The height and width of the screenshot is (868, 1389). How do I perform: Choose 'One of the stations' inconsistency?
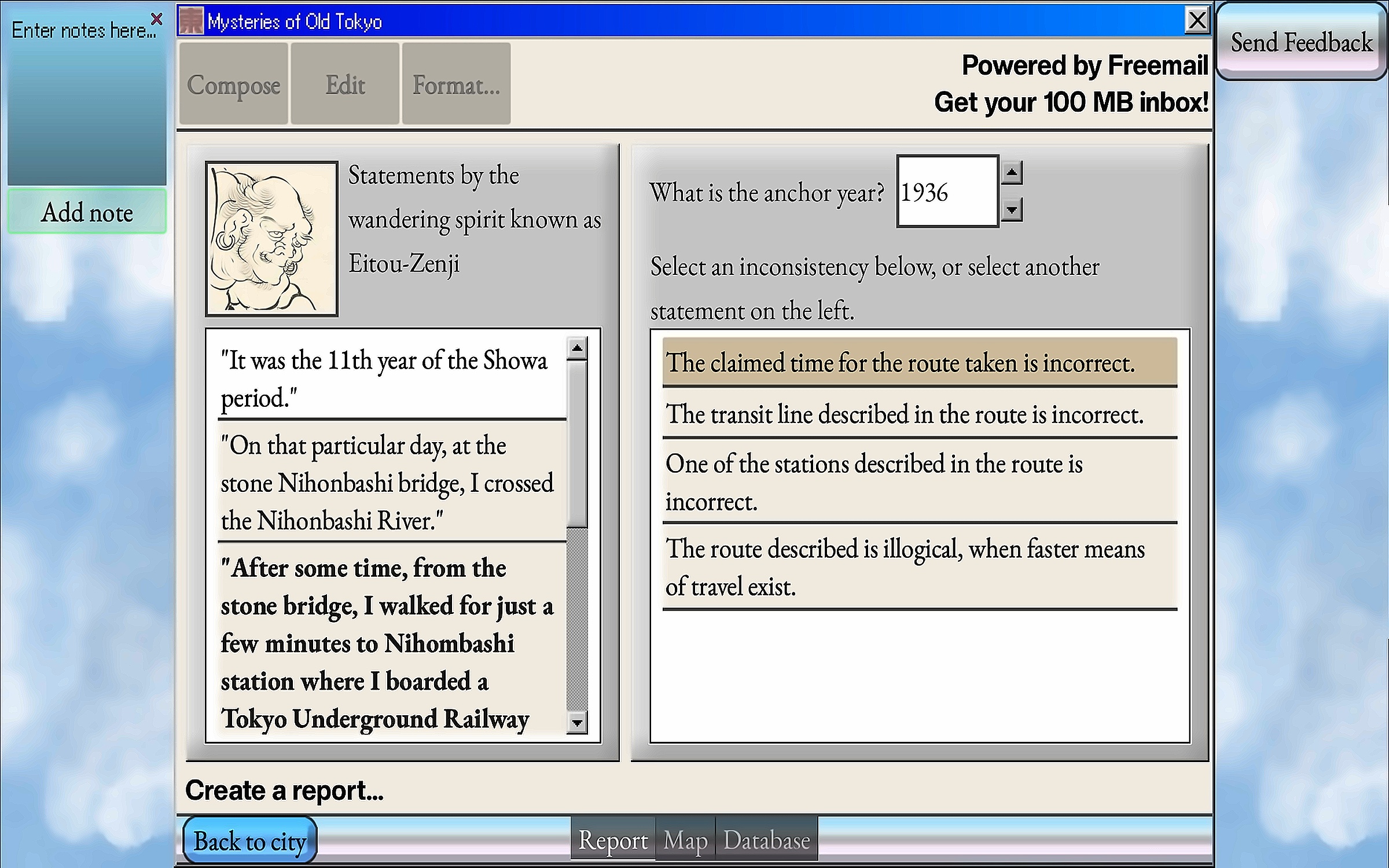(x=919, y=481)
